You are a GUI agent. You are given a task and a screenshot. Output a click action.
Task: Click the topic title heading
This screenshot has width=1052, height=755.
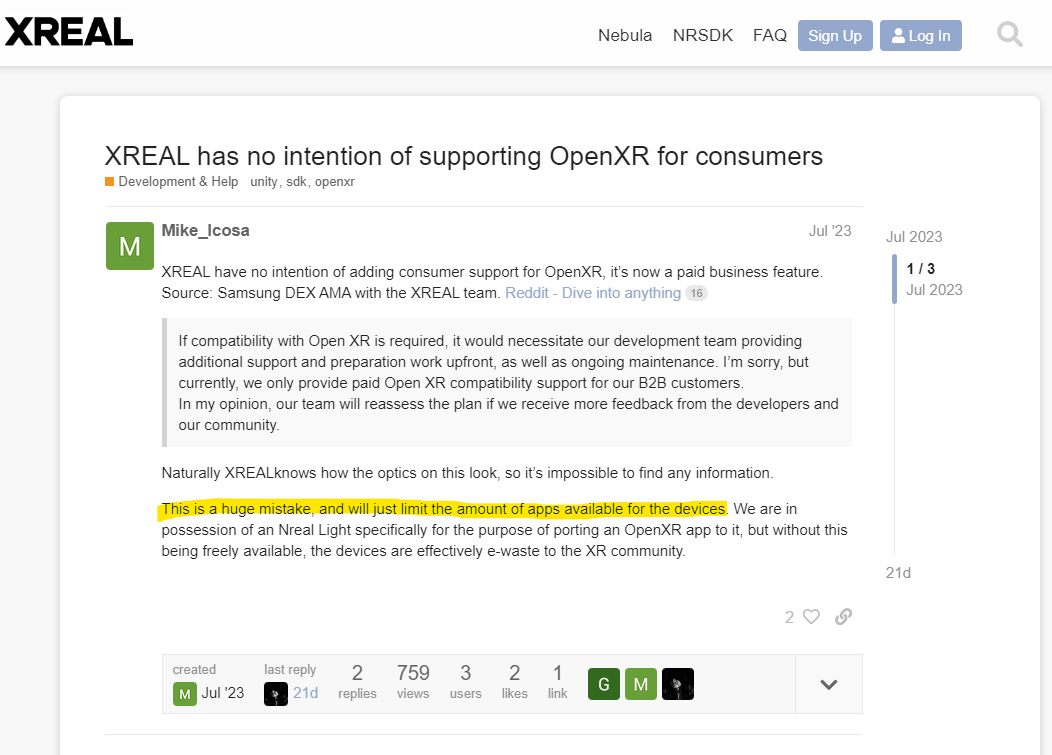pos(464,156)
